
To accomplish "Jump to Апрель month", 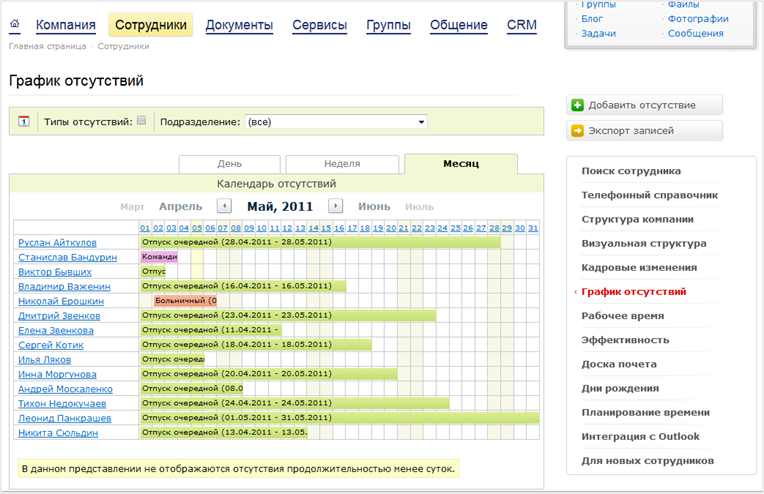I will click(x=180, y=207).
